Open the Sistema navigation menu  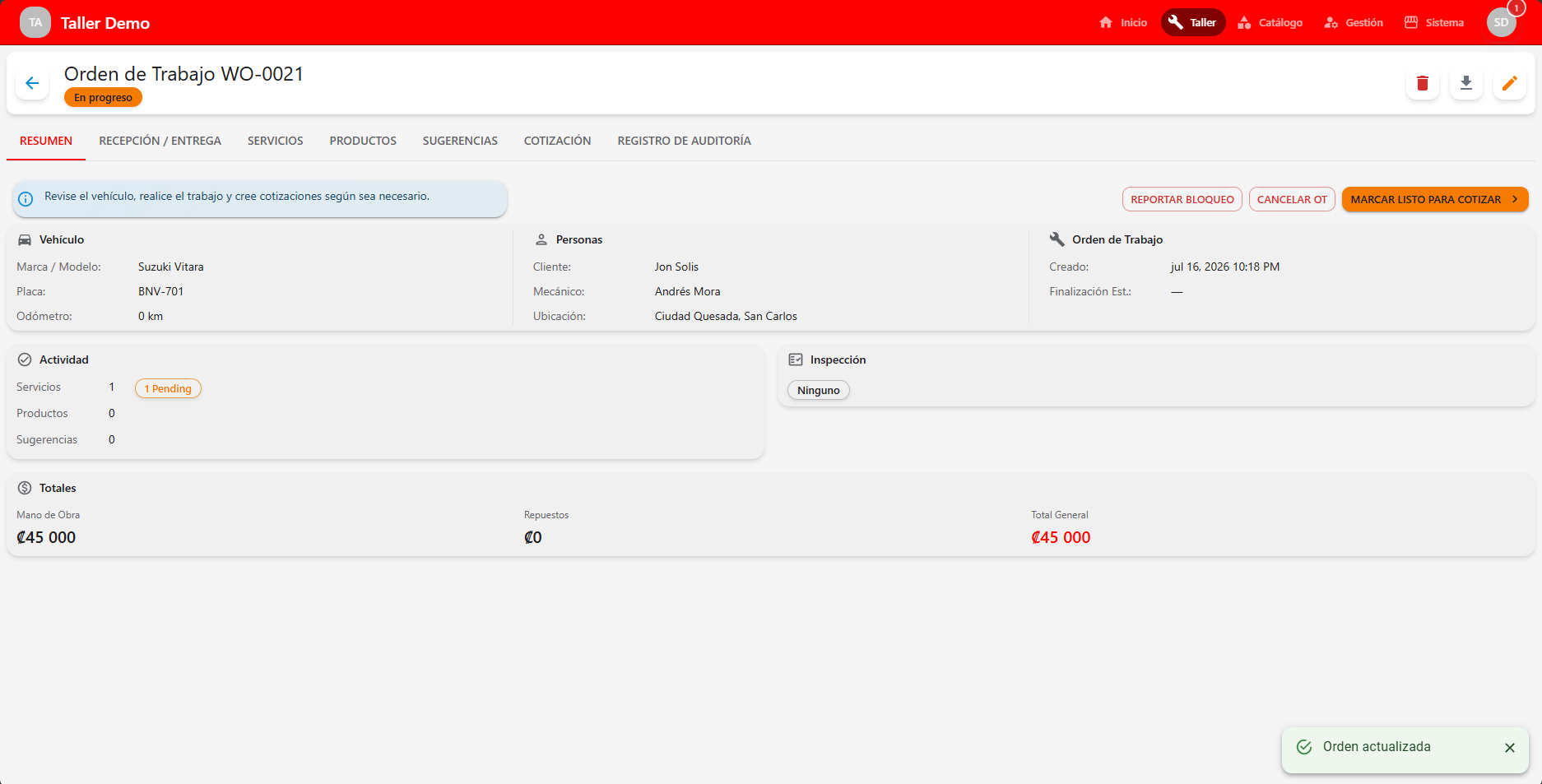click(1434, 22)
